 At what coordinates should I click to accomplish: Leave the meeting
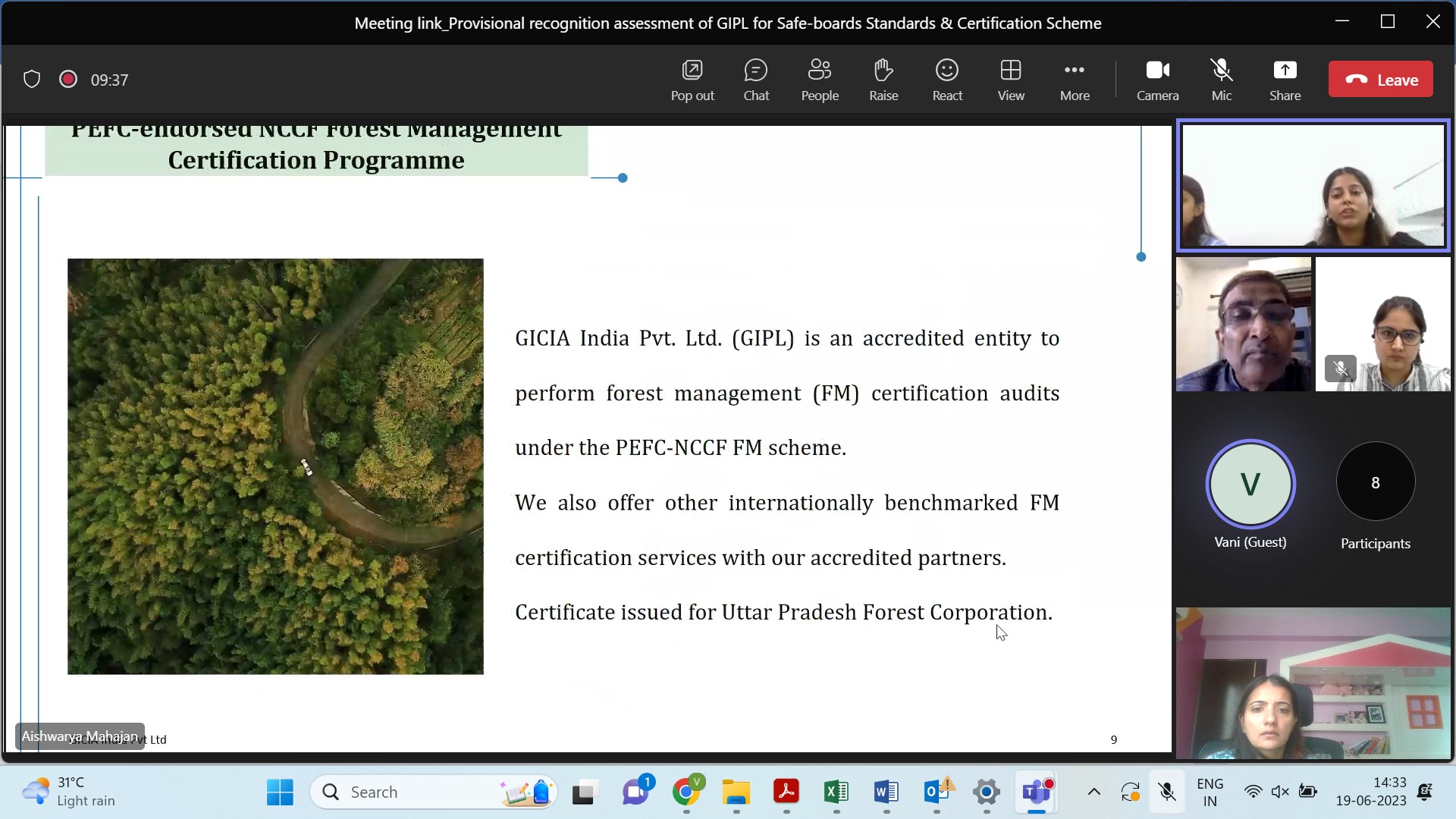click(x=1380, y=79)
